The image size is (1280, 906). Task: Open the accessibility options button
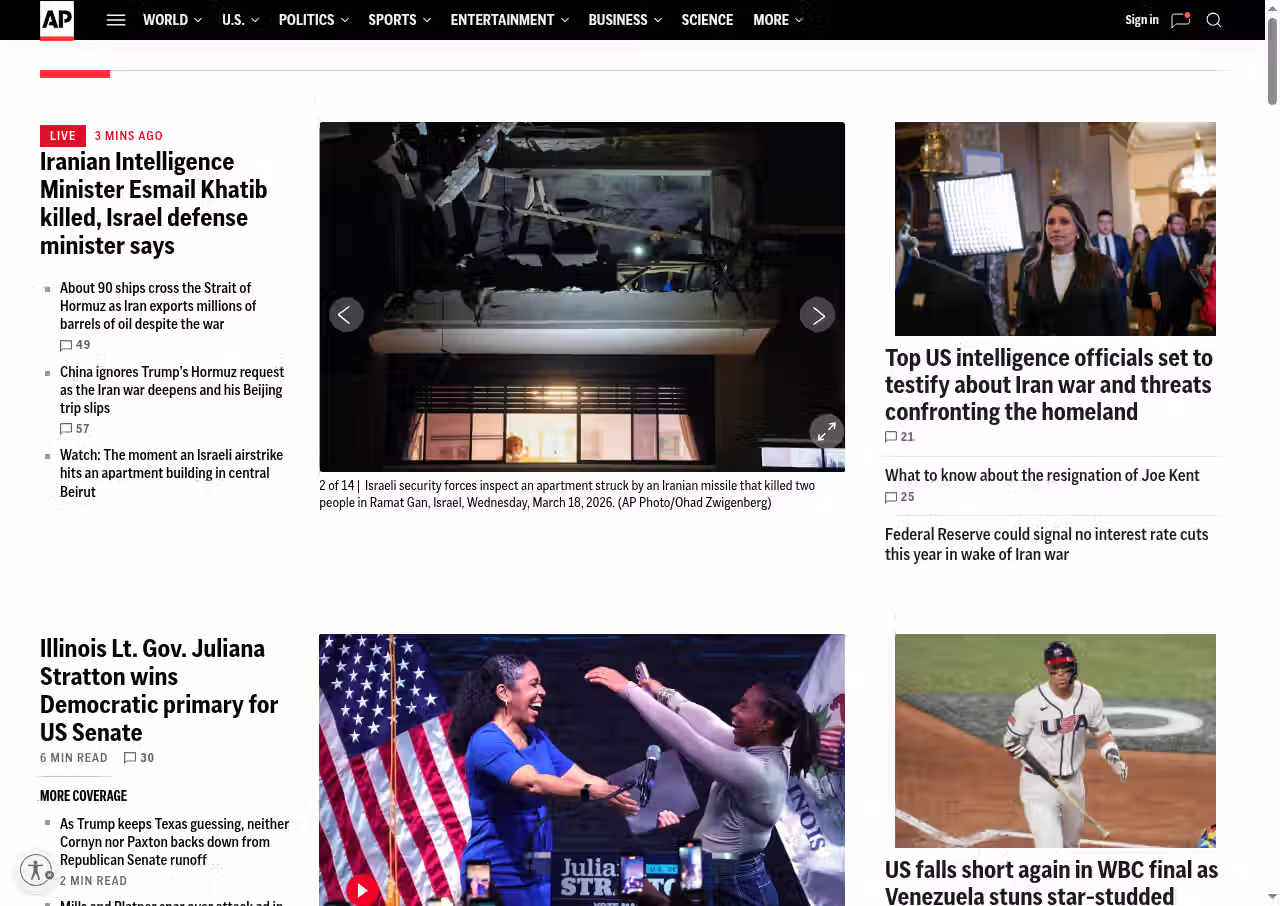pyautogui.click(x=36, y=870)
